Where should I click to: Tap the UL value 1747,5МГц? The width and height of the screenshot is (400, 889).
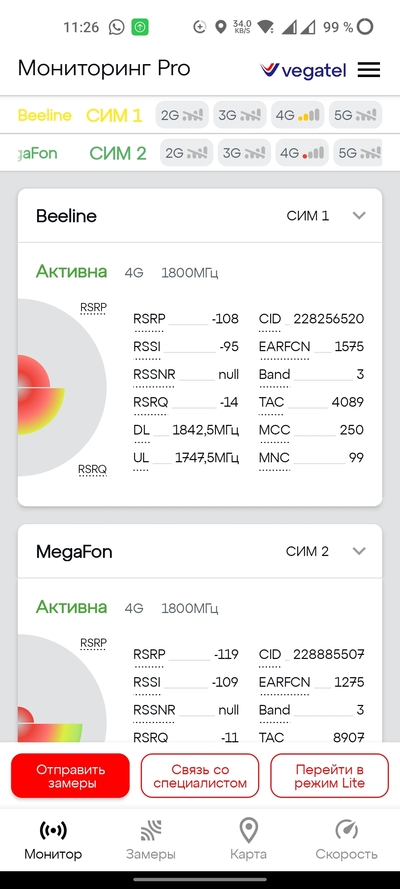(206, 458)
